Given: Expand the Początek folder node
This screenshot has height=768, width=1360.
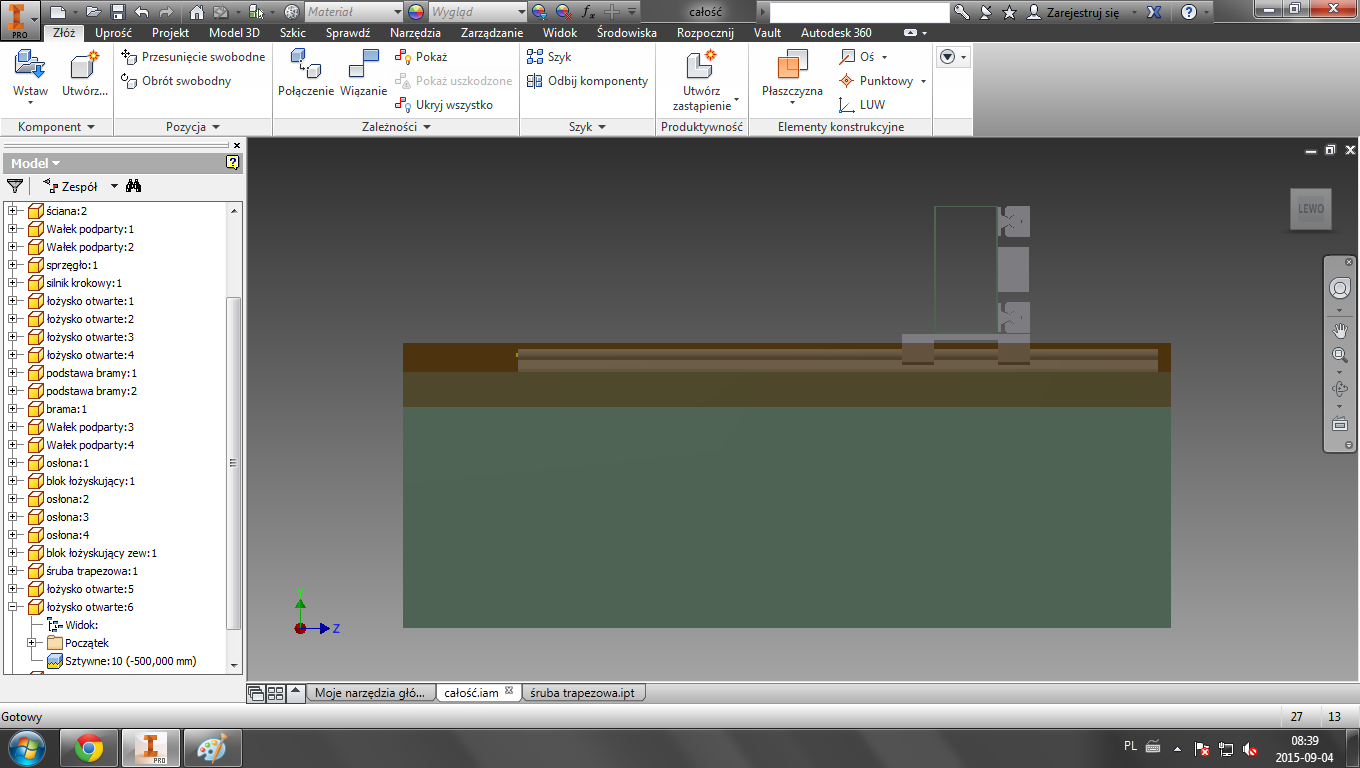Looking at the screenshot, I should 32,643.
